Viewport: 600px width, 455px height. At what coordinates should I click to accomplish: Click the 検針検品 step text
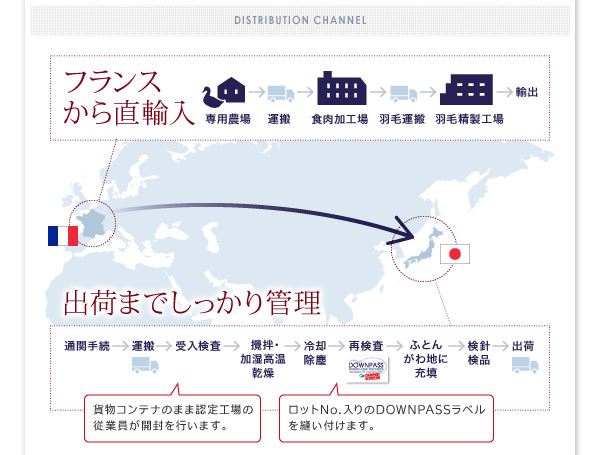[479, 353]
